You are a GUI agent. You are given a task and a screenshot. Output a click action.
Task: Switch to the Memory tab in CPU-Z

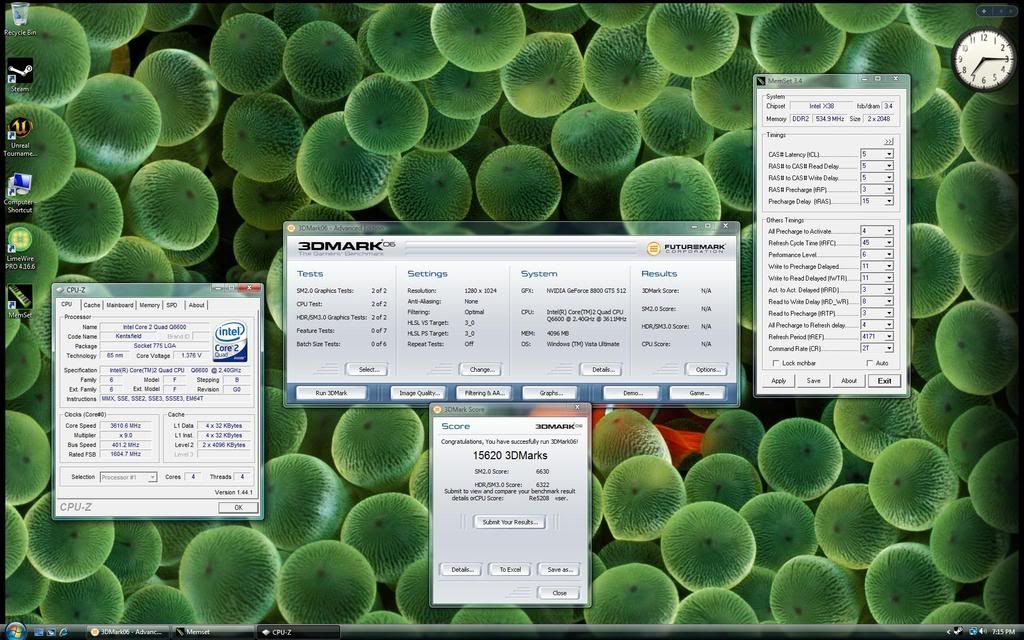pyautogui.click(x=150, y=305)
